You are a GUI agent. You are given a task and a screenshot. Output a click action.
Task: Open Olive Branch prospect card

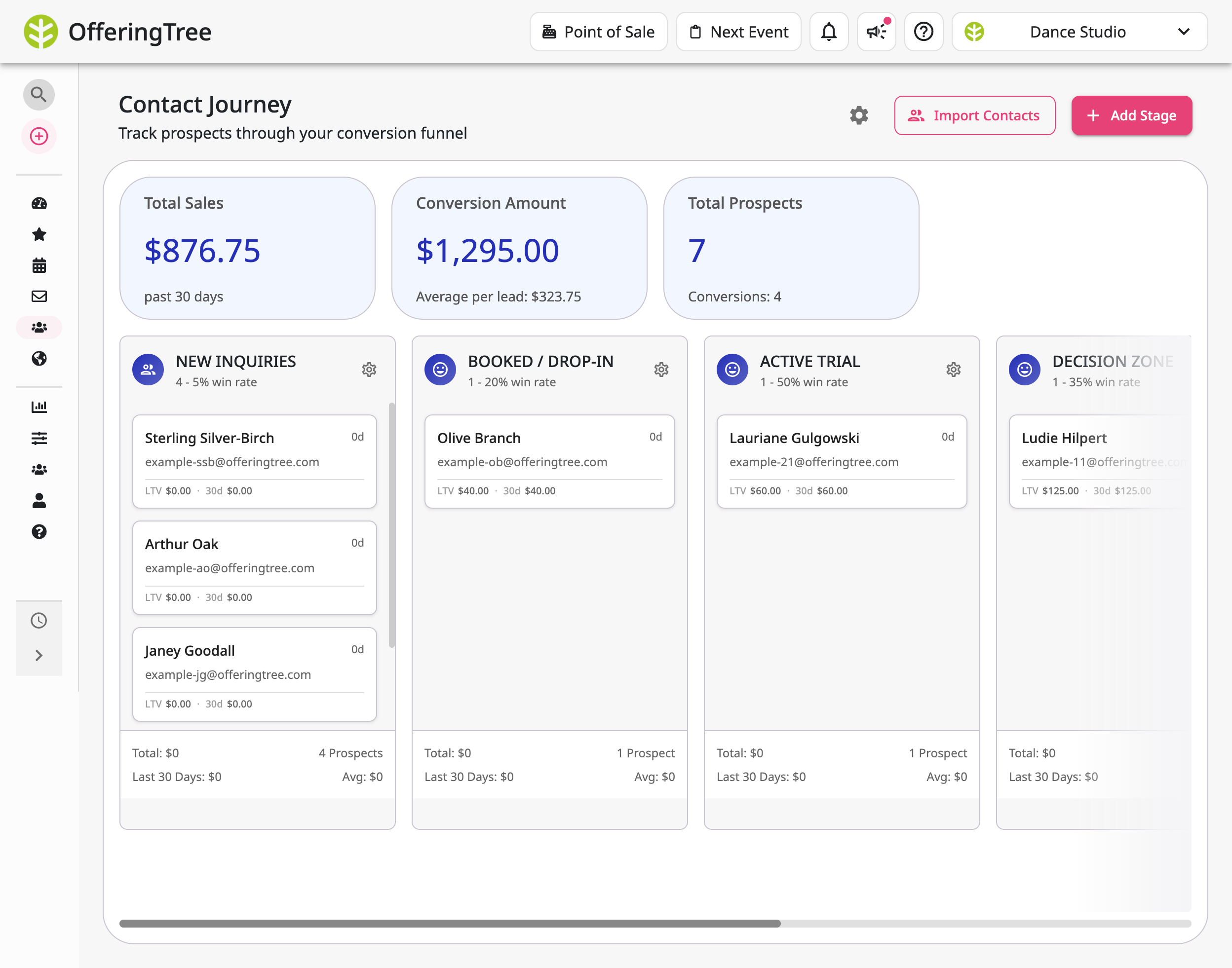(x=549, y=461)
